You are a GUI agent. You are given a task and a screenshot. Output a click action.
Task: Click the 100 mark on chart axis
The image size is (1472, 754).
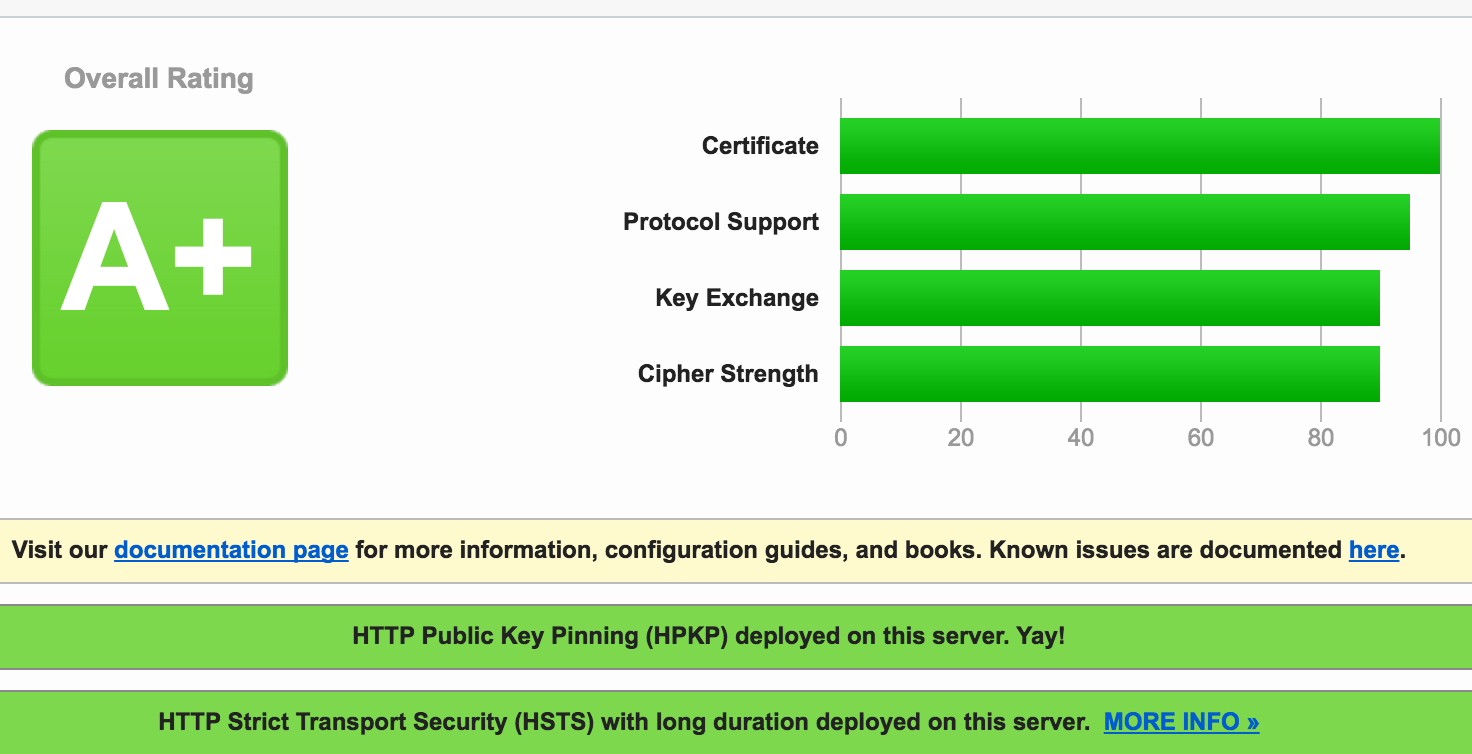point(1440,437)
